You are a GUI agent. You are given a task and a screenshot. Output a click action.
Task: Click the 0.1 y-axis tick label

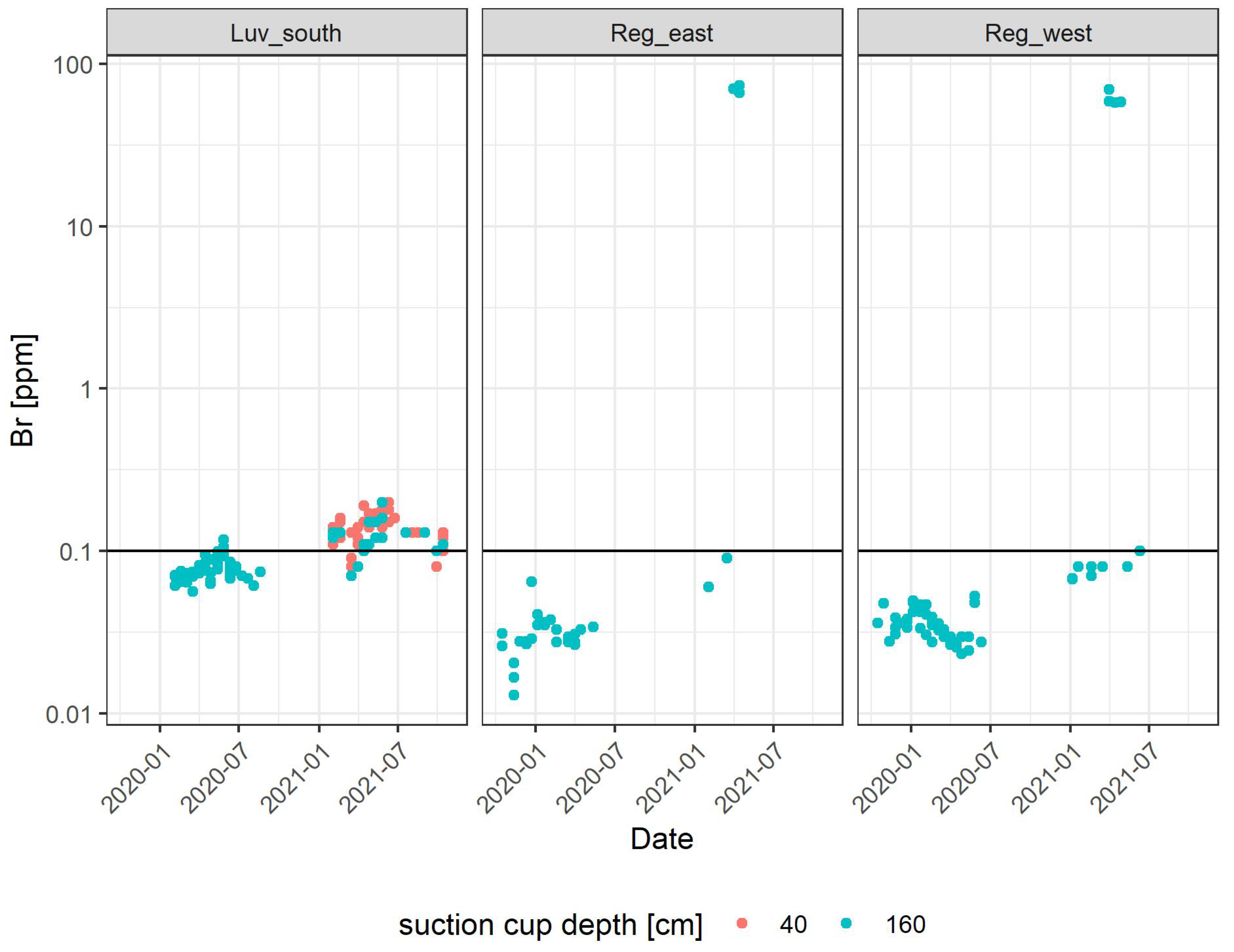[x=75, y=552]
